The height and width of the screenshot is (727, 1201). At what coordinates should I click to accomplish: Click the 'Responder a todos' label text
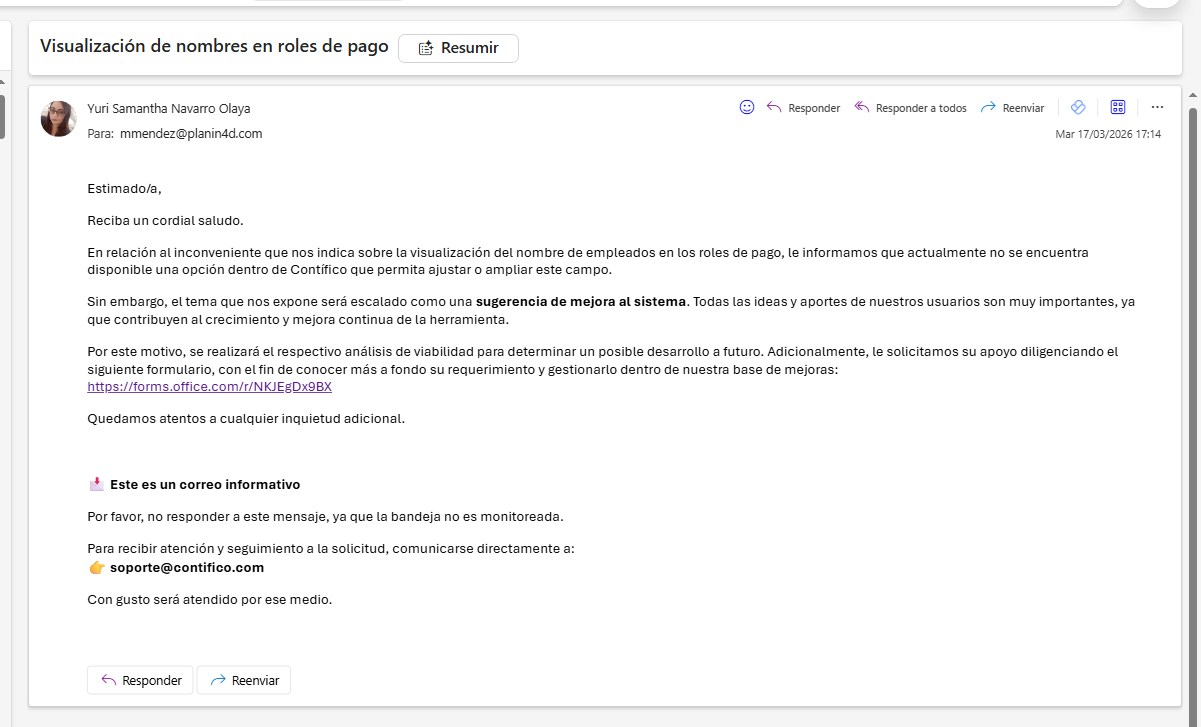921,108
